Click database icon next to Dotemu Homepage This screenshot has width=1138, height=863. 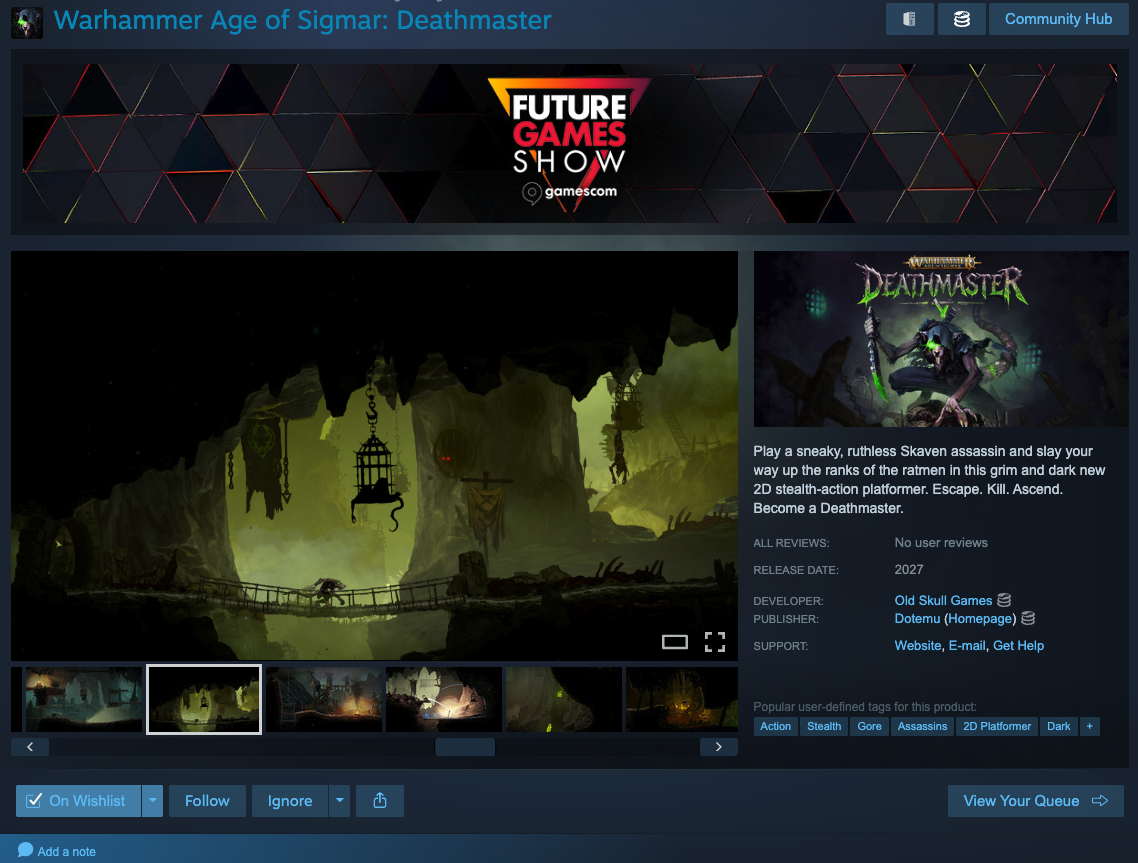(1028, 618)
